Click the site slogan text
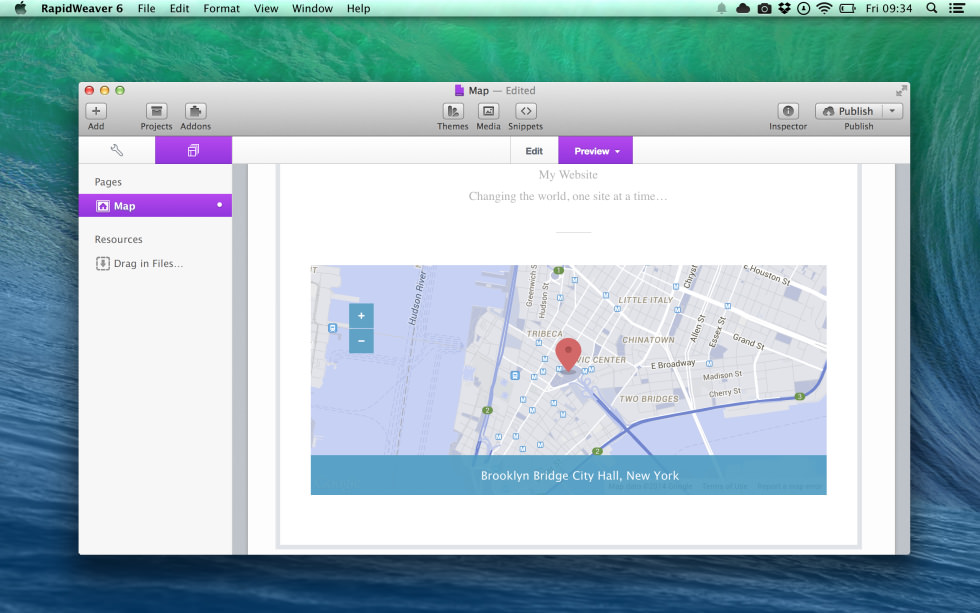Screen dimensions: 980x613 tap(568, 196)
